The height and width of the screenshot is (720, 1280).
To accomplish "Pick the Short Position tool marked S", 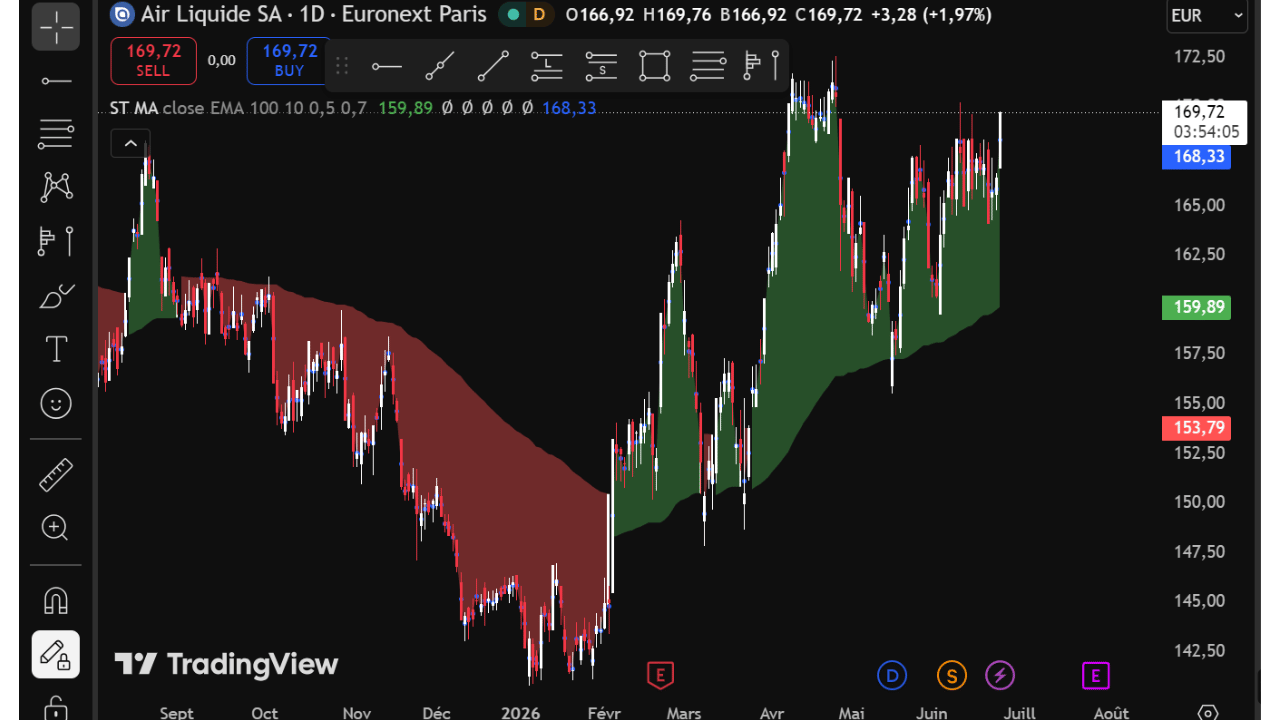I will 601,67.
